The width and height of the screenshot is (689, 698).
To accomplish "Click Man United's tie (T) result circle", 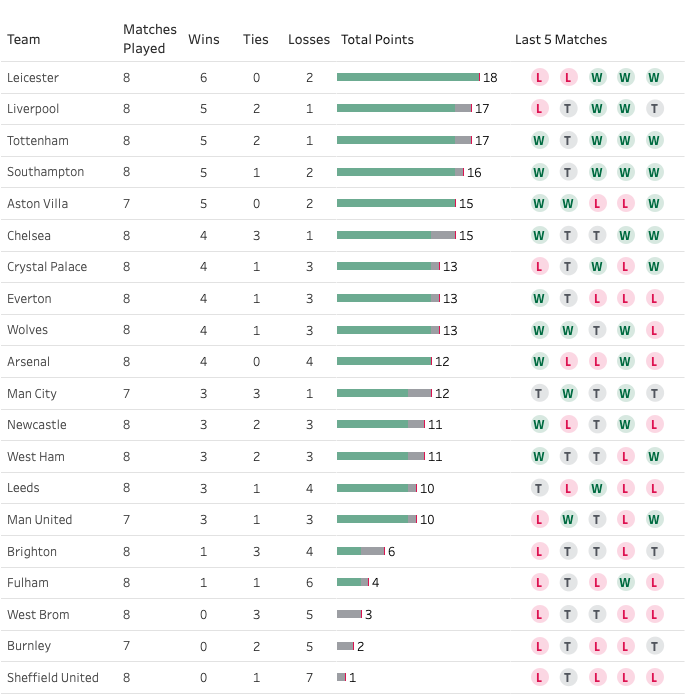I will click(x=597, y=520).
